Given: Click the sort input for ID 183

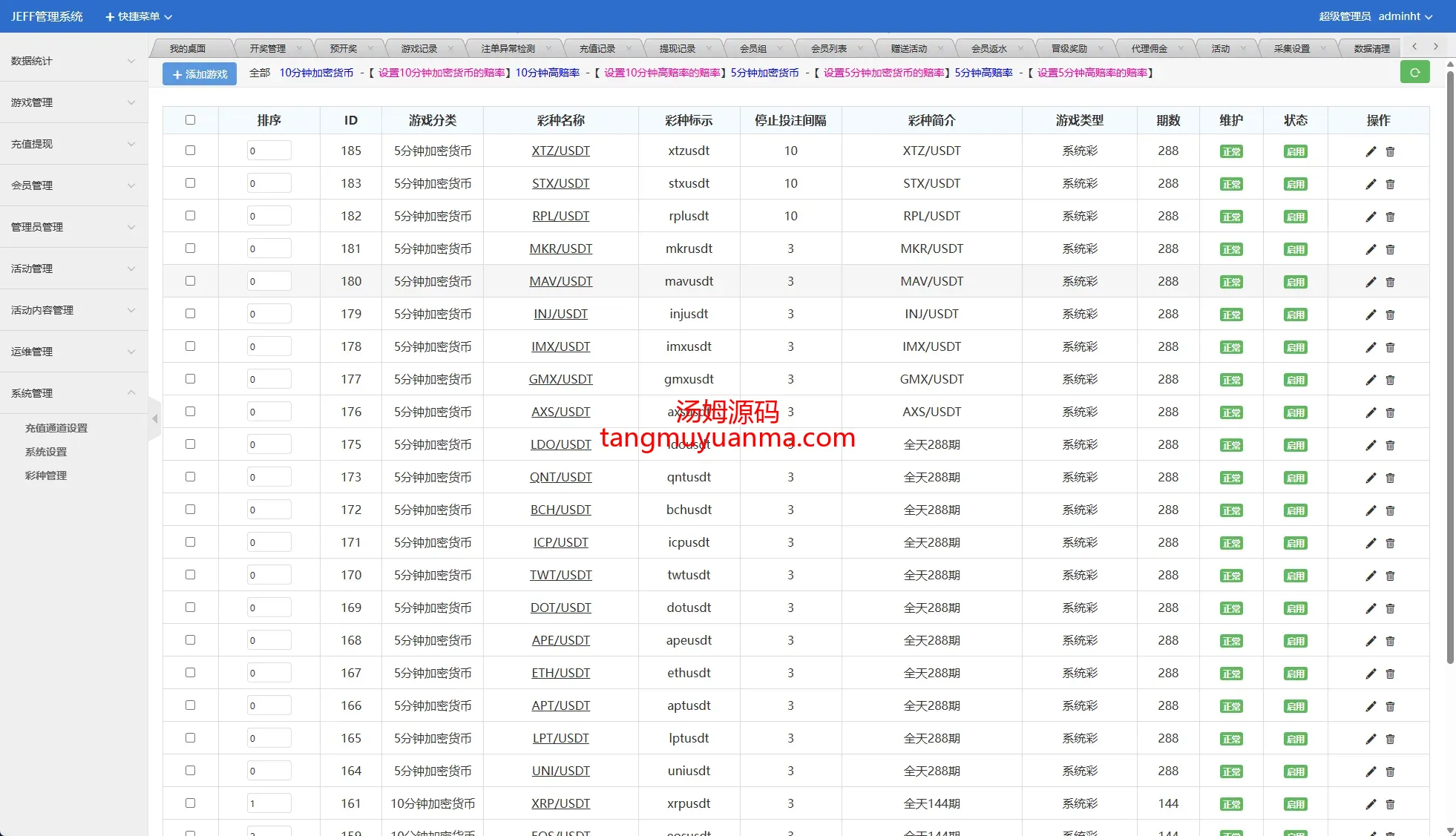Looking at the screenshot, I should click(x=269, y=183).
